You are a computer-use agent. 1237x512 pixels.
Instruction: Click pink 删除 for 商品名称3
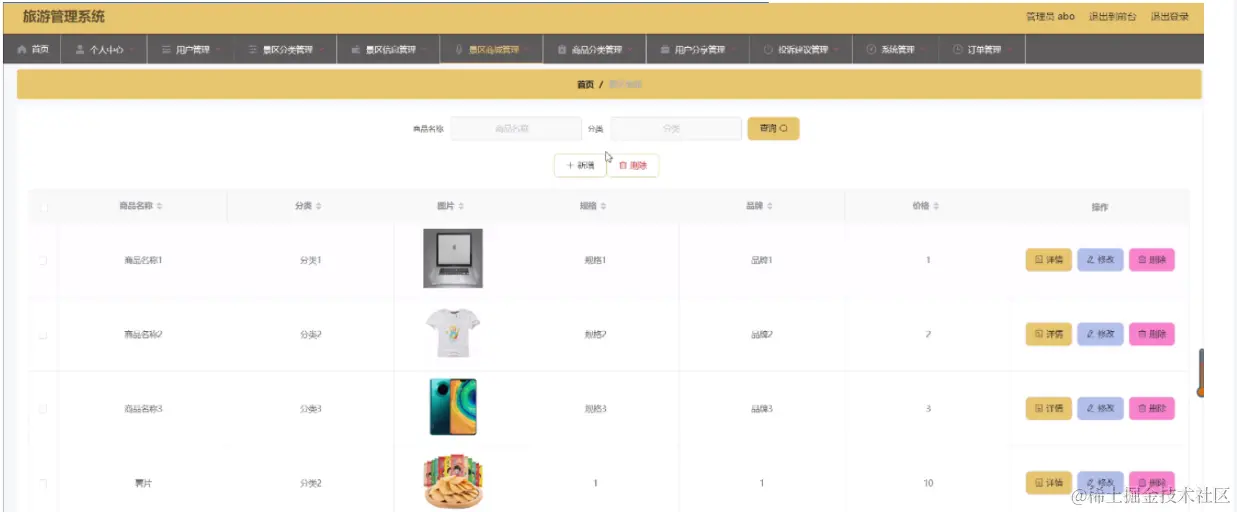pos(1152,408)
